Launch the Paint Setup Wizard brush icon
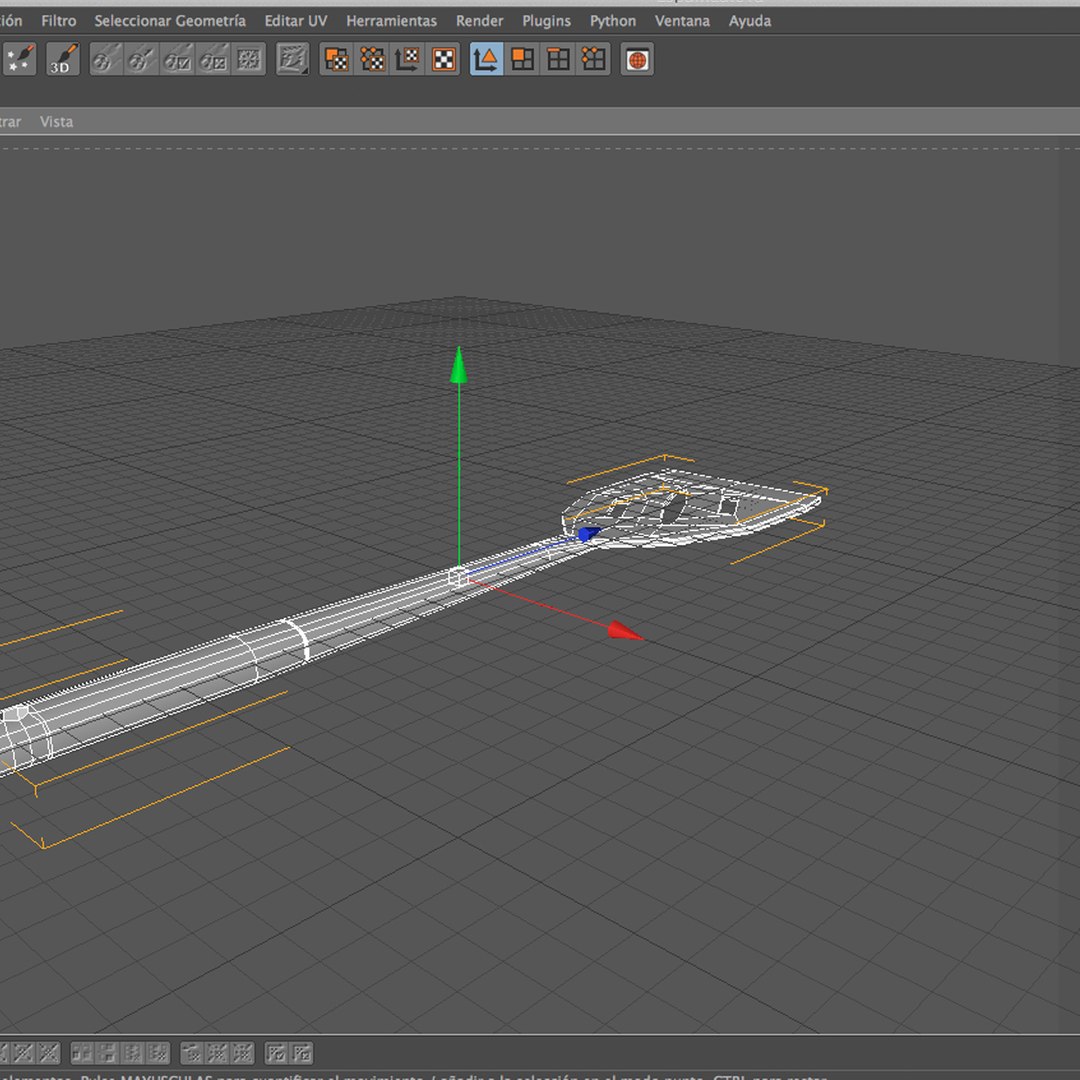Screen dimensions: 1080x1080 coord(19,59)
